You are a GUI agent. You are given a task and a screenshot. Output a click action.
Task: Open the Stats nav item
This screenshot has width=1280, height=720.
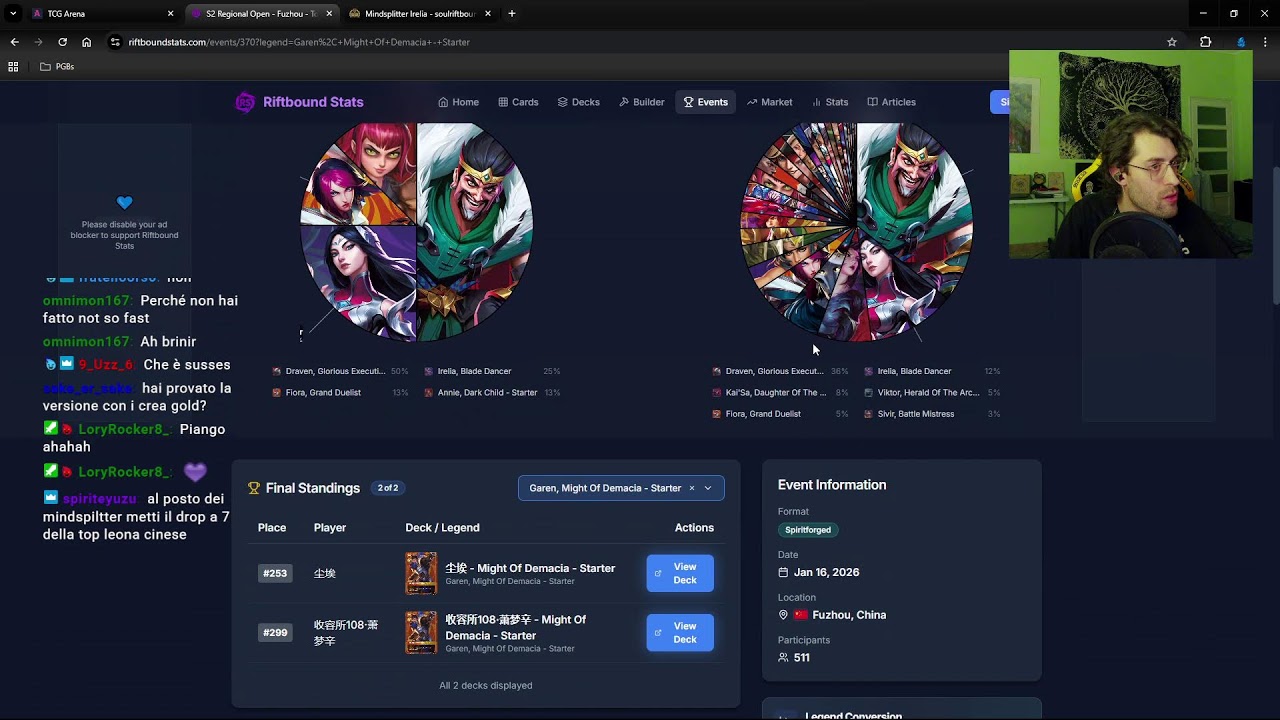(830, 102)
